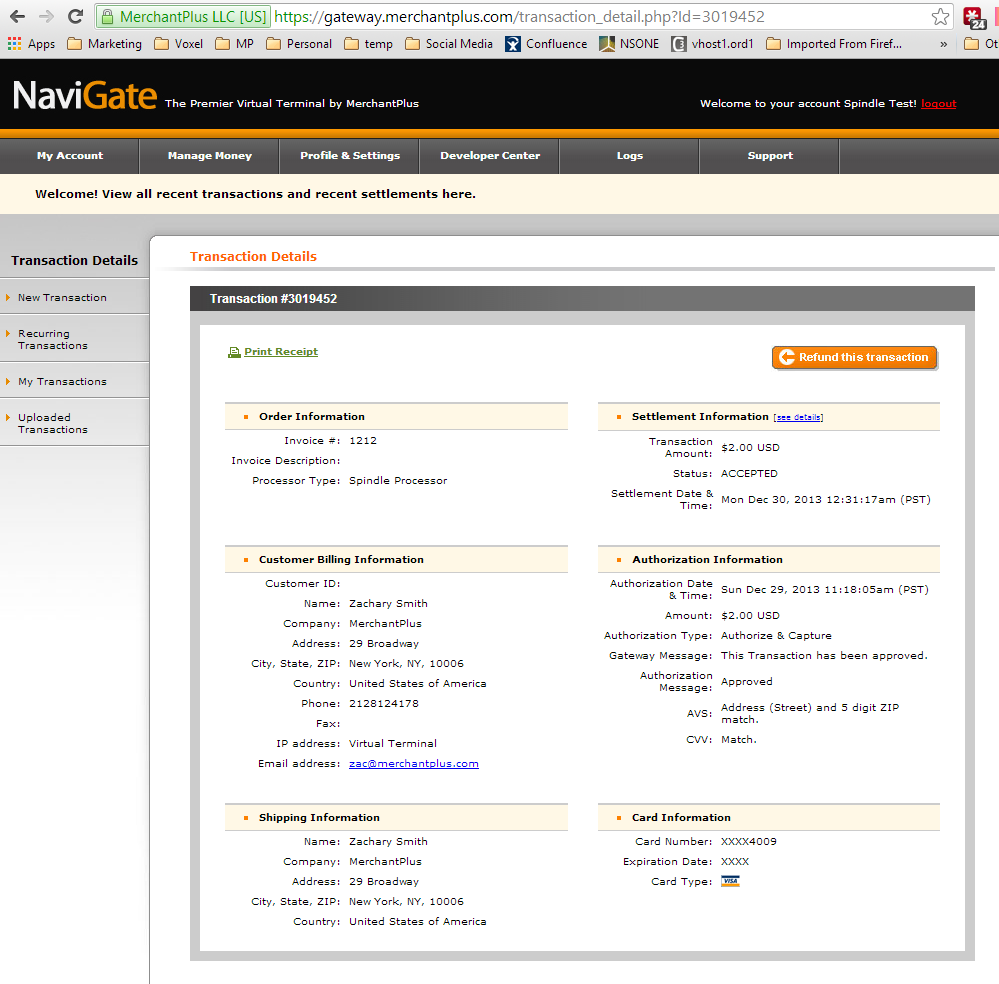Click the phone number 2128124178
The width and height of the screenshot is (999, 984).
(x=384, y=704)
